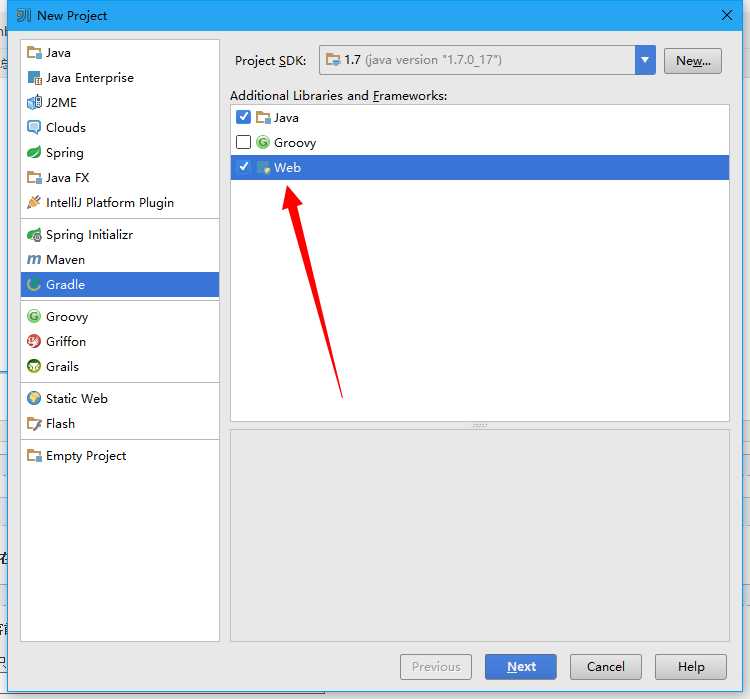This screenshot has width=750, height=699.
Task: Select the "Java" framework row text
Action: coord(286,118)
